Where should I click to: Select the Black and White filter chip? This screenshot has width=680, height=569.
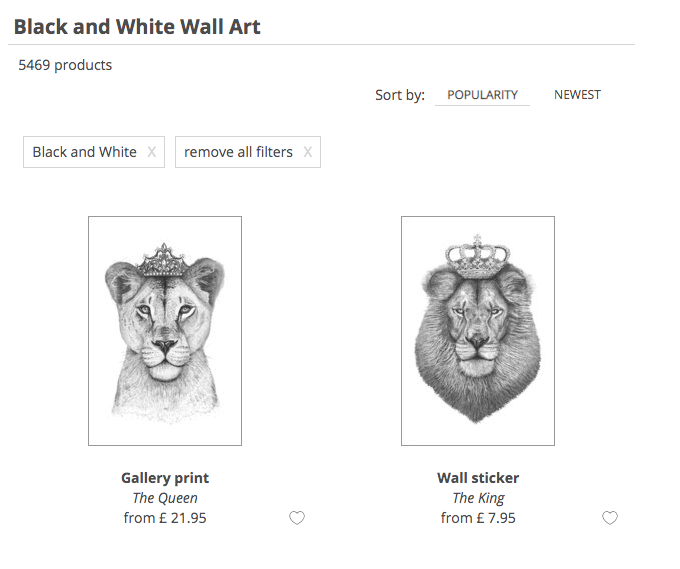point(94,152)
